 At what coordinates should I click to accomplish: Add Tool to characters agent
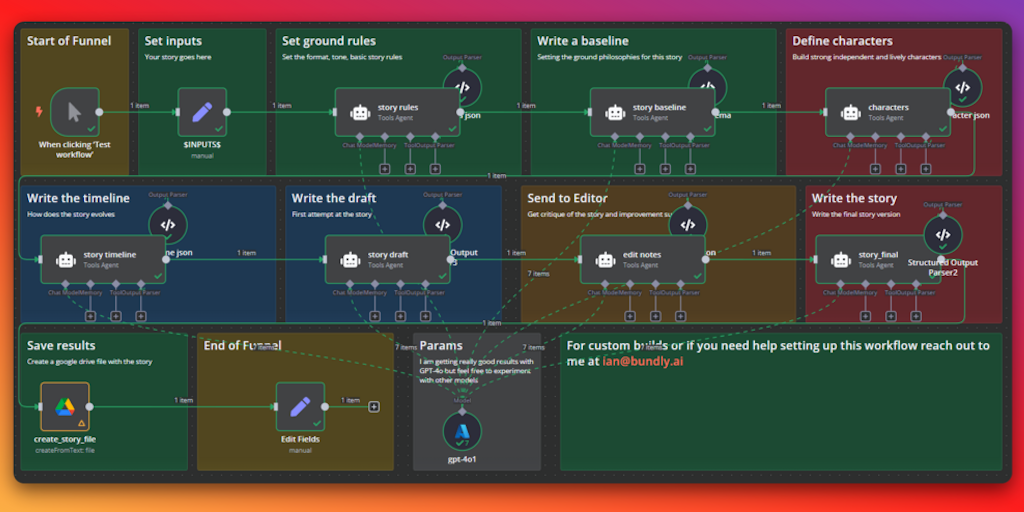901,168
